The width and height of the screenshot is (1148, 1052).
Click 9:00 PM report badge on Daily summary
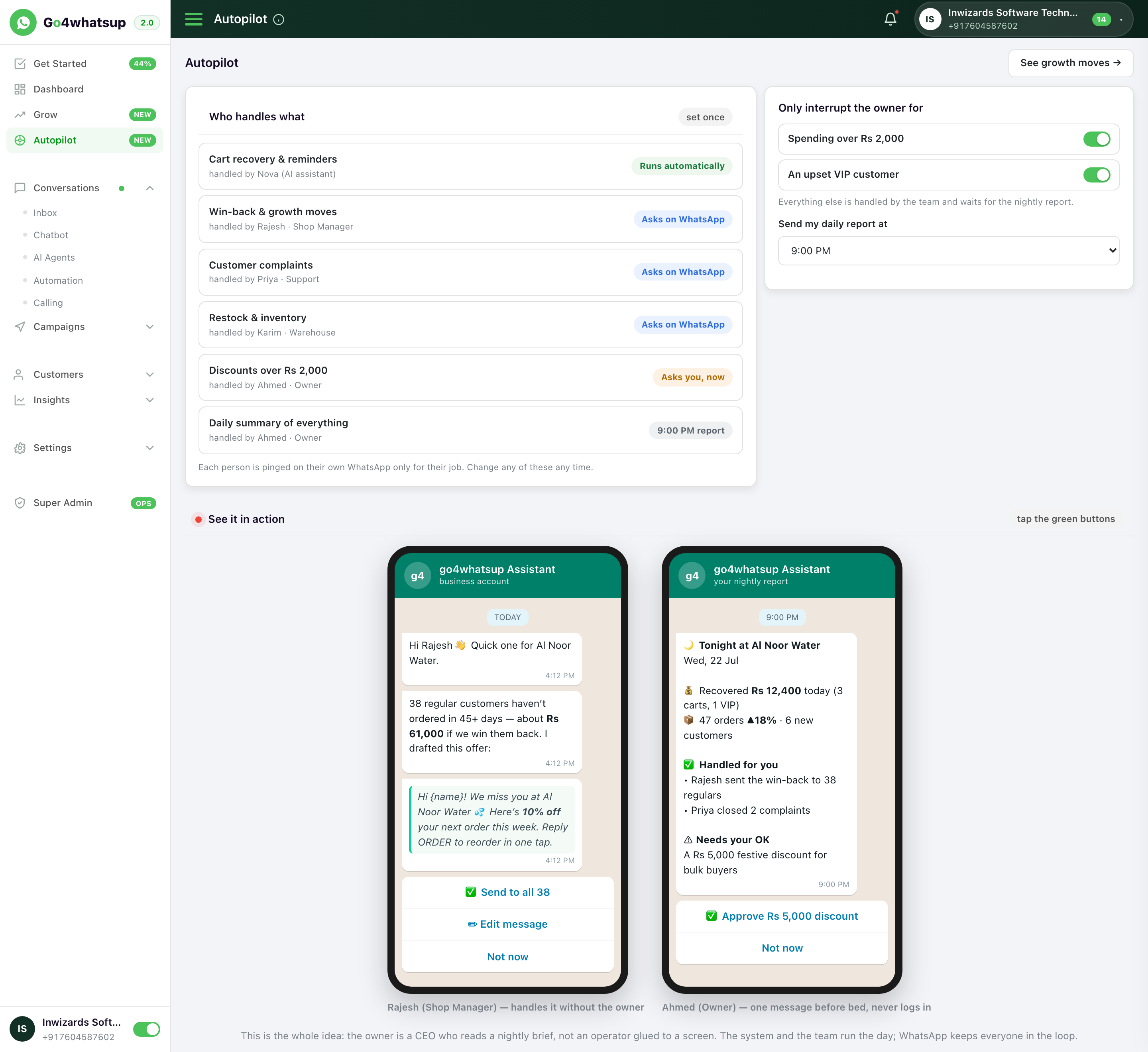tap(691, 430)
